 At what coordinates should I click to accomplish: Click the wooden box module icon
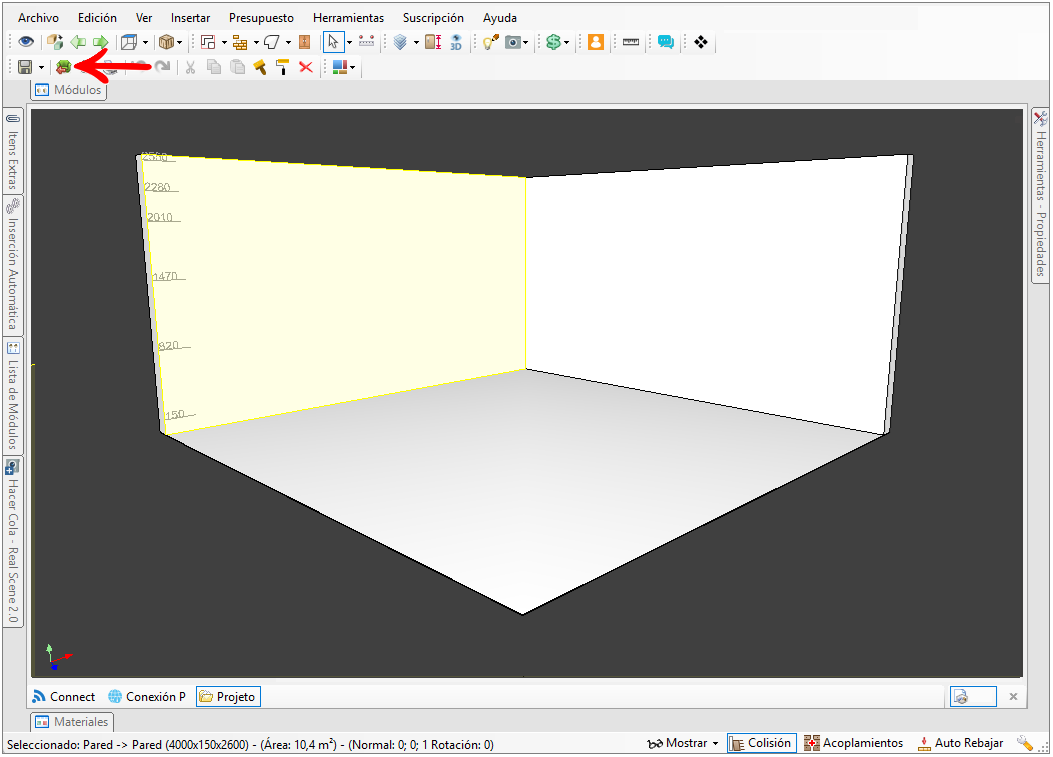[x=167, y=42]
